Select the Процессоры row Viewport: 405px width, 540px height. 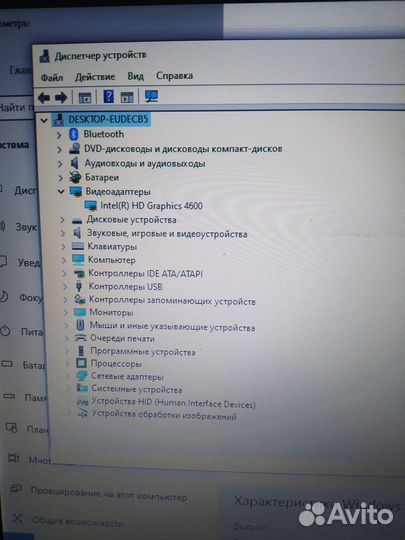click(116, 364)
